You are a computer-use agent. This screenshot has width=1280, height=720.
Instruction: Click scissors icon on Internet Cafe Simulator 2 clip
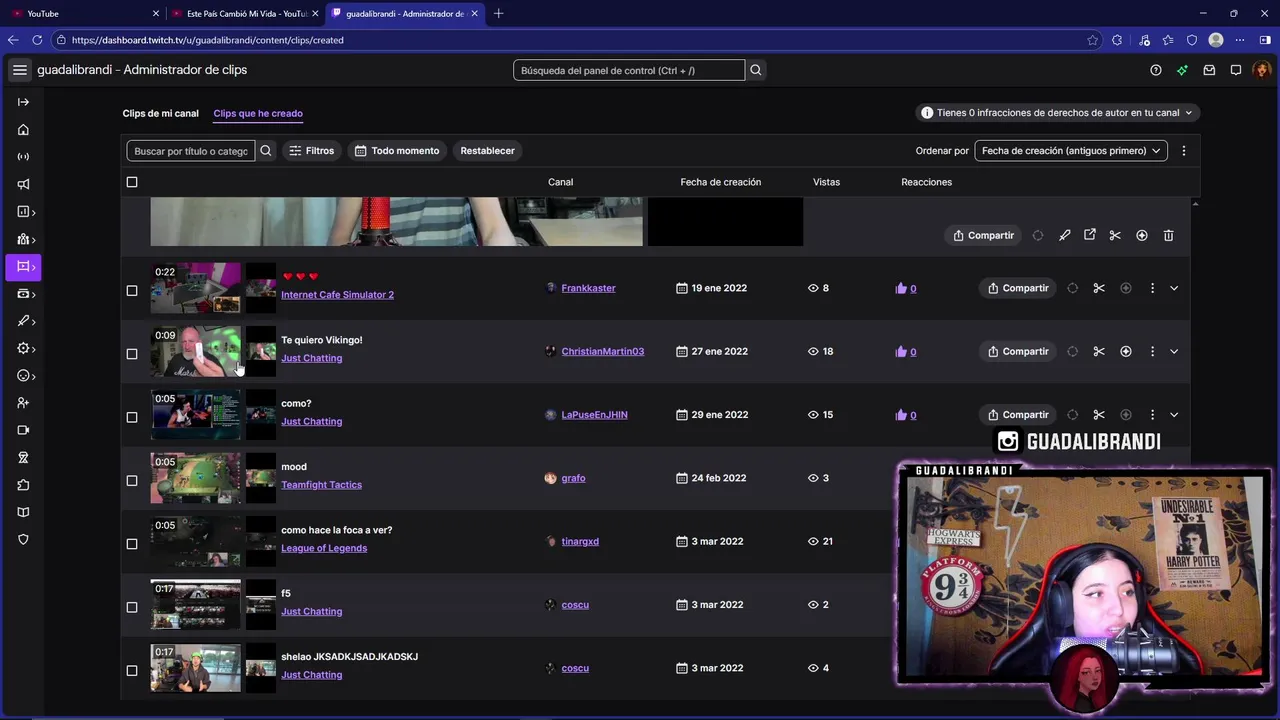(1099, 288)
